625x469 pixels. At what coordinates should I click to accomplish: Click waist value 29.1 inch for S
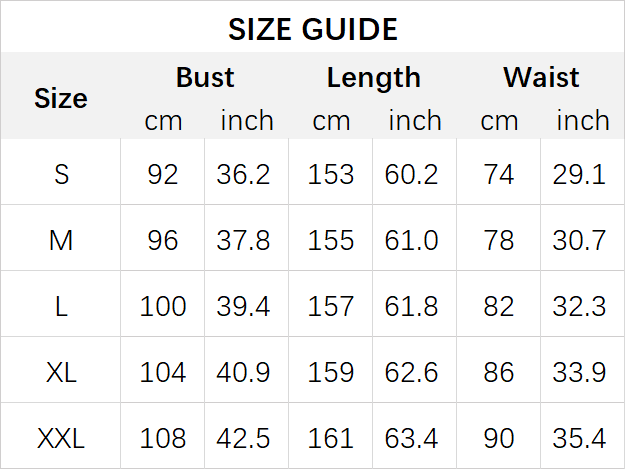coord(580,174)
